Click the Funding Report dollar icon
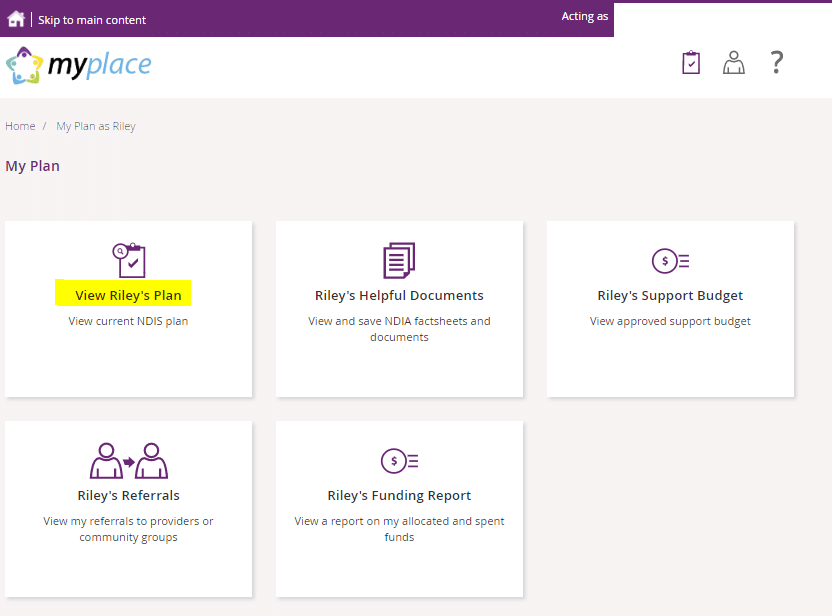 pos(400,461)
